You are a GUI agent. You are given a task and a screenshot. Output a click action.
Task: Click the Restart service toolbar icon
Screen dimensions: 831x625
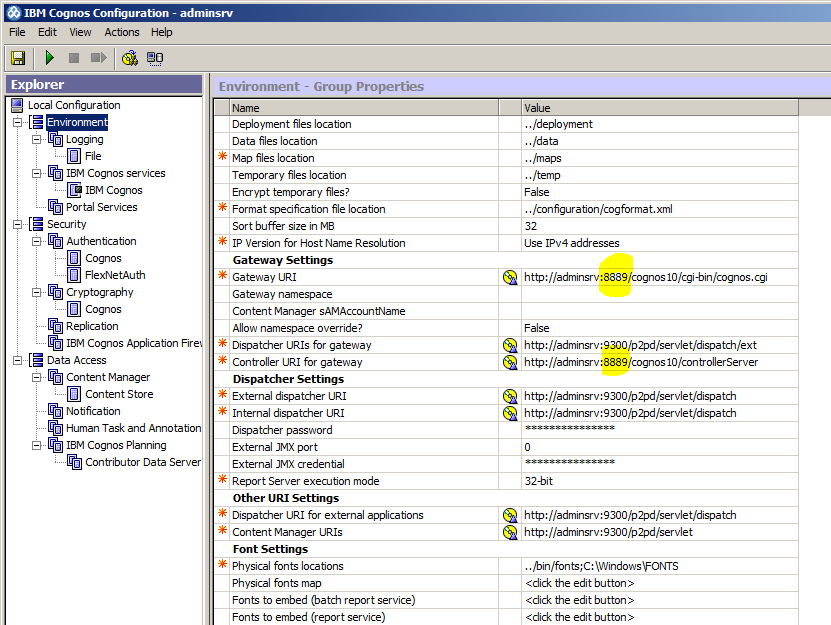(x=99, y=57)
